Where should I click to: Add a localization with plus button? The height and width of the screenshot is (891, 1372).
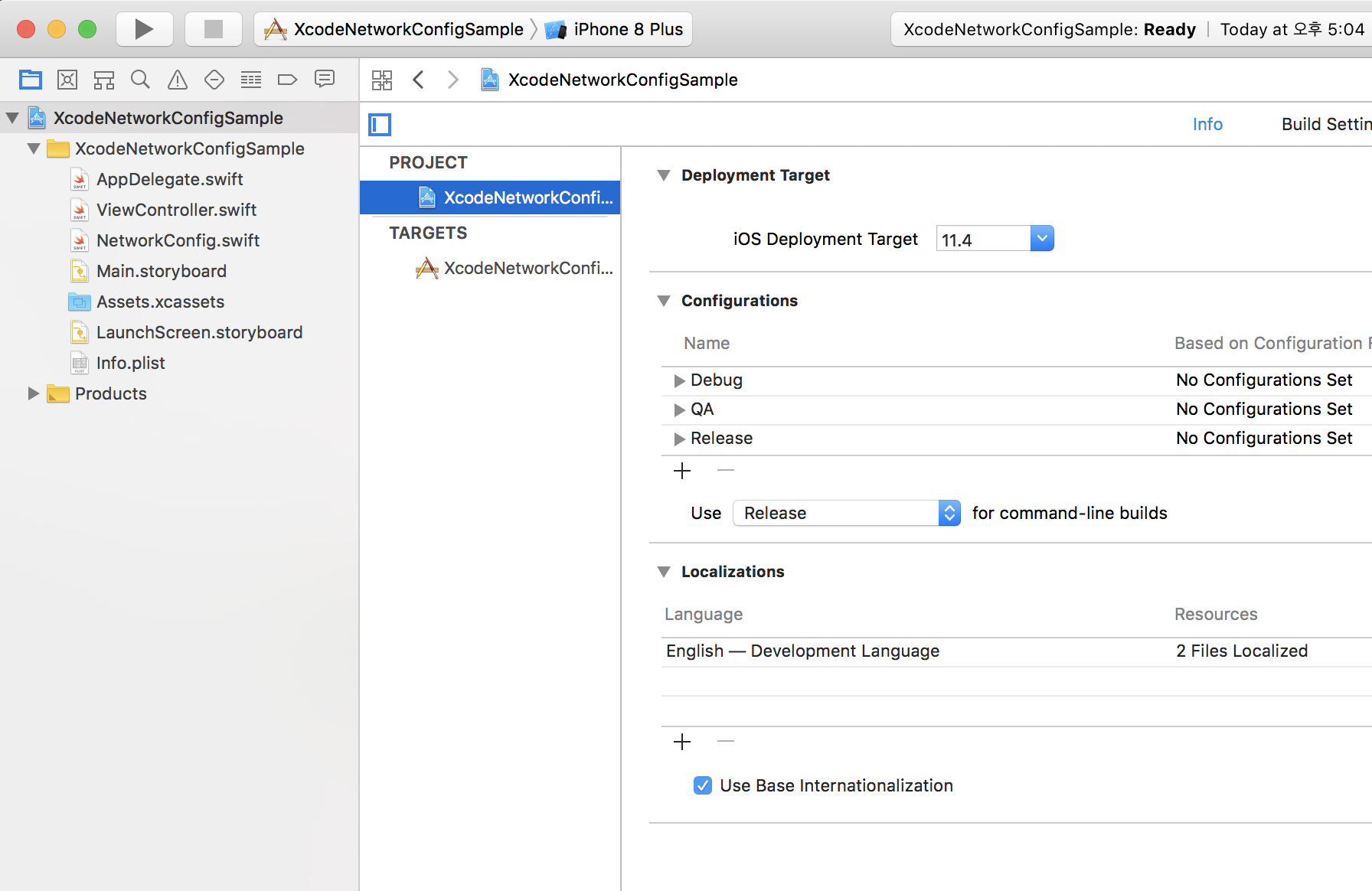[682, 742]
